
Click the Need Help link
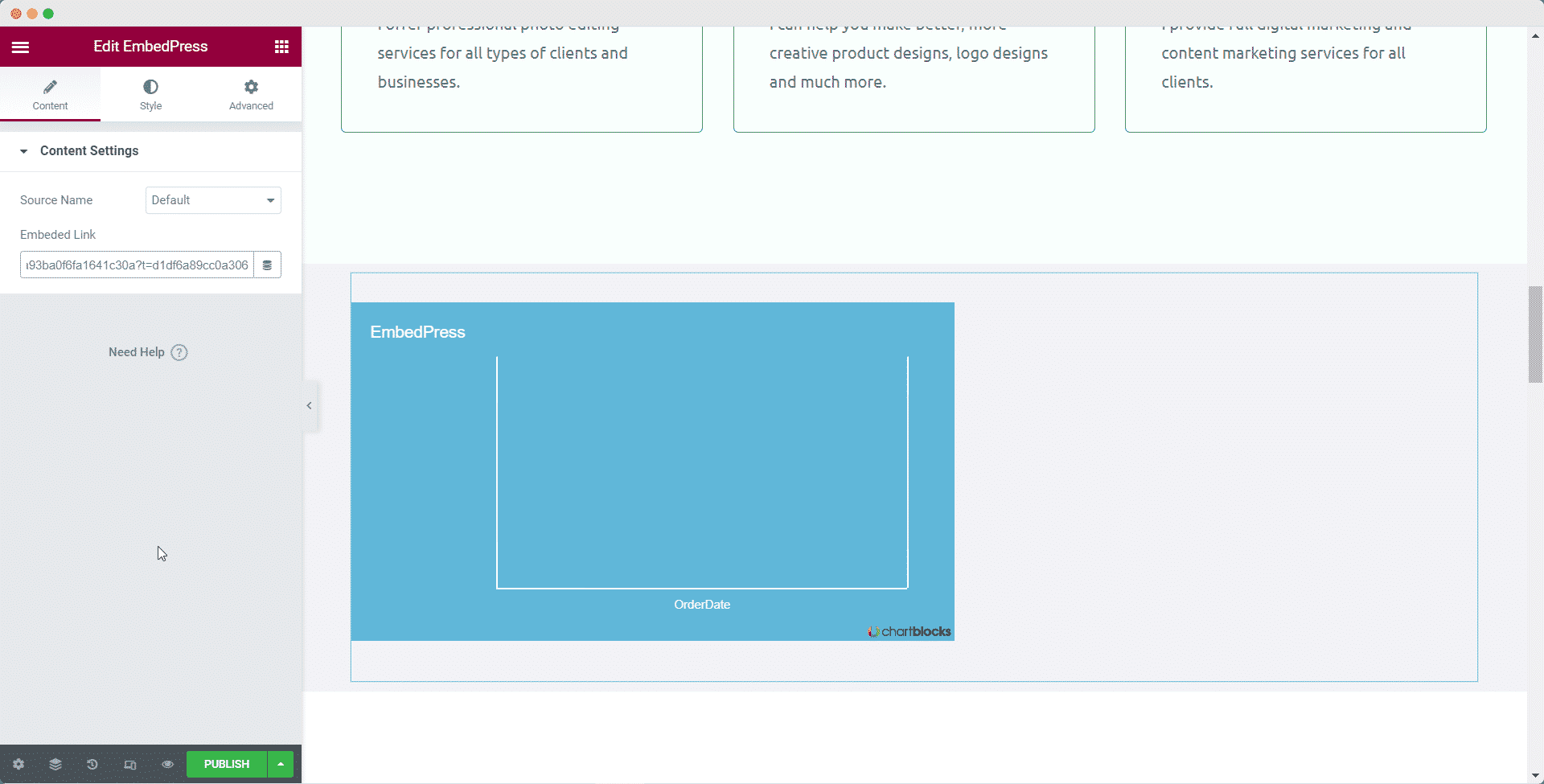[x=136, y=352]
